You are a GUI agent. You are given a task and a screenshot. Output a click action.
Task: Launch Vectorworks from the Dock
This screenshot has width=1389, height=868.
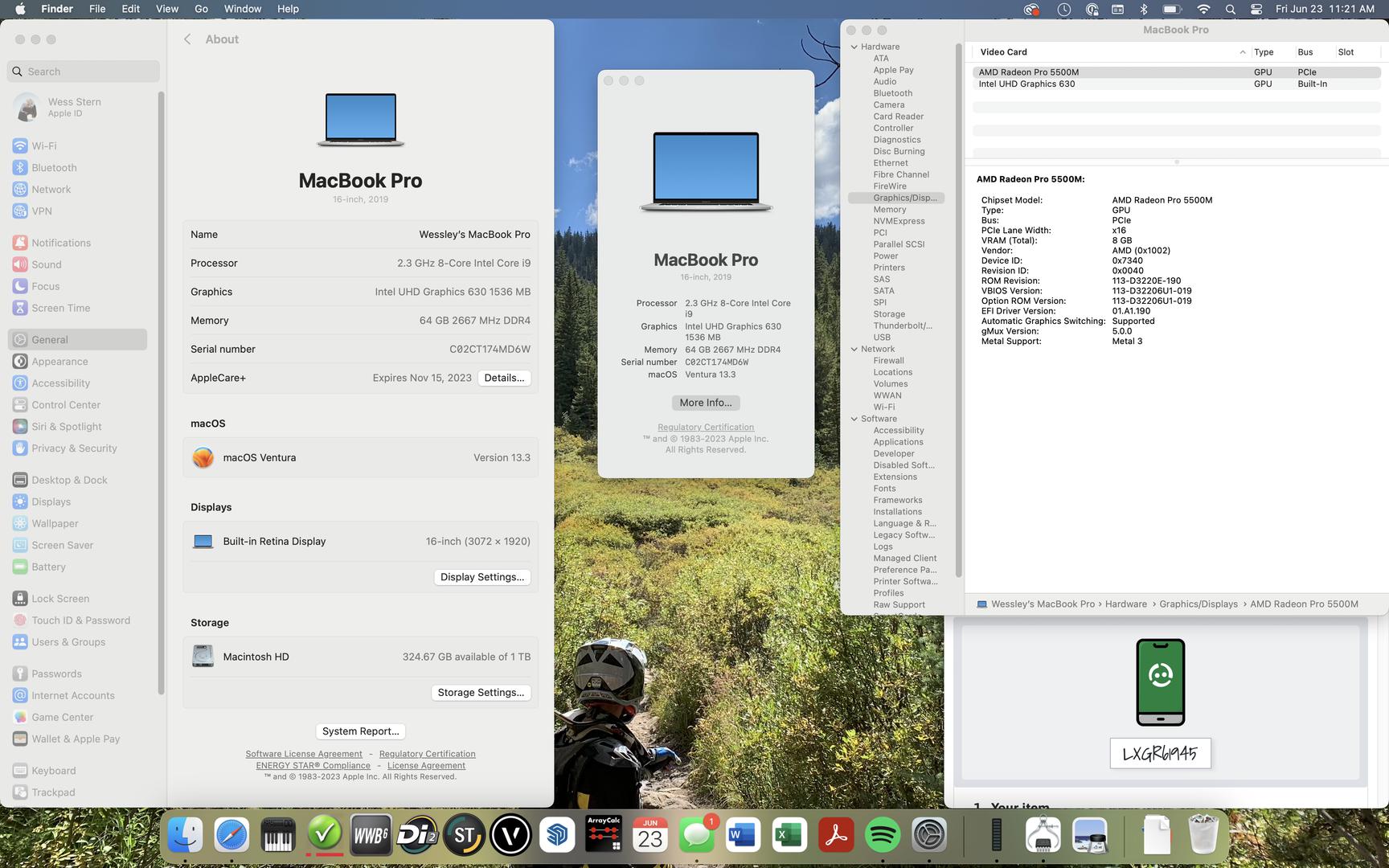tap(510, 835)
